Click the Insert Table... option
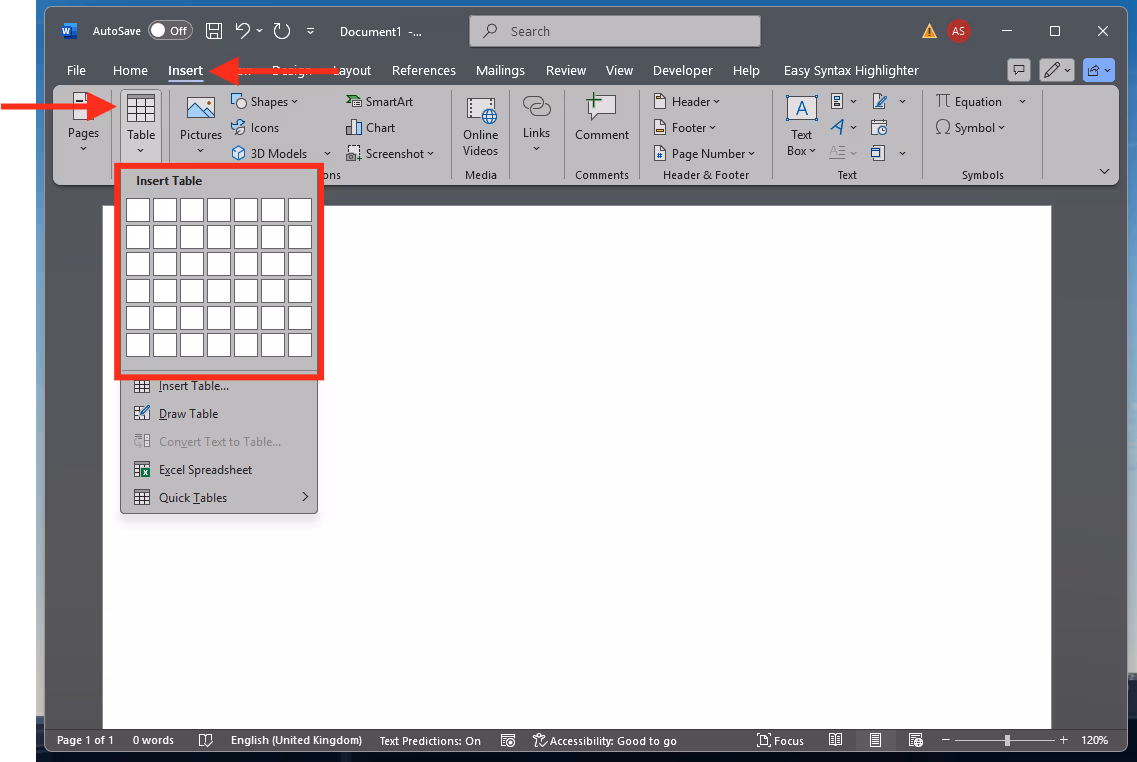 pyautogui.click(x=193, y=385)
